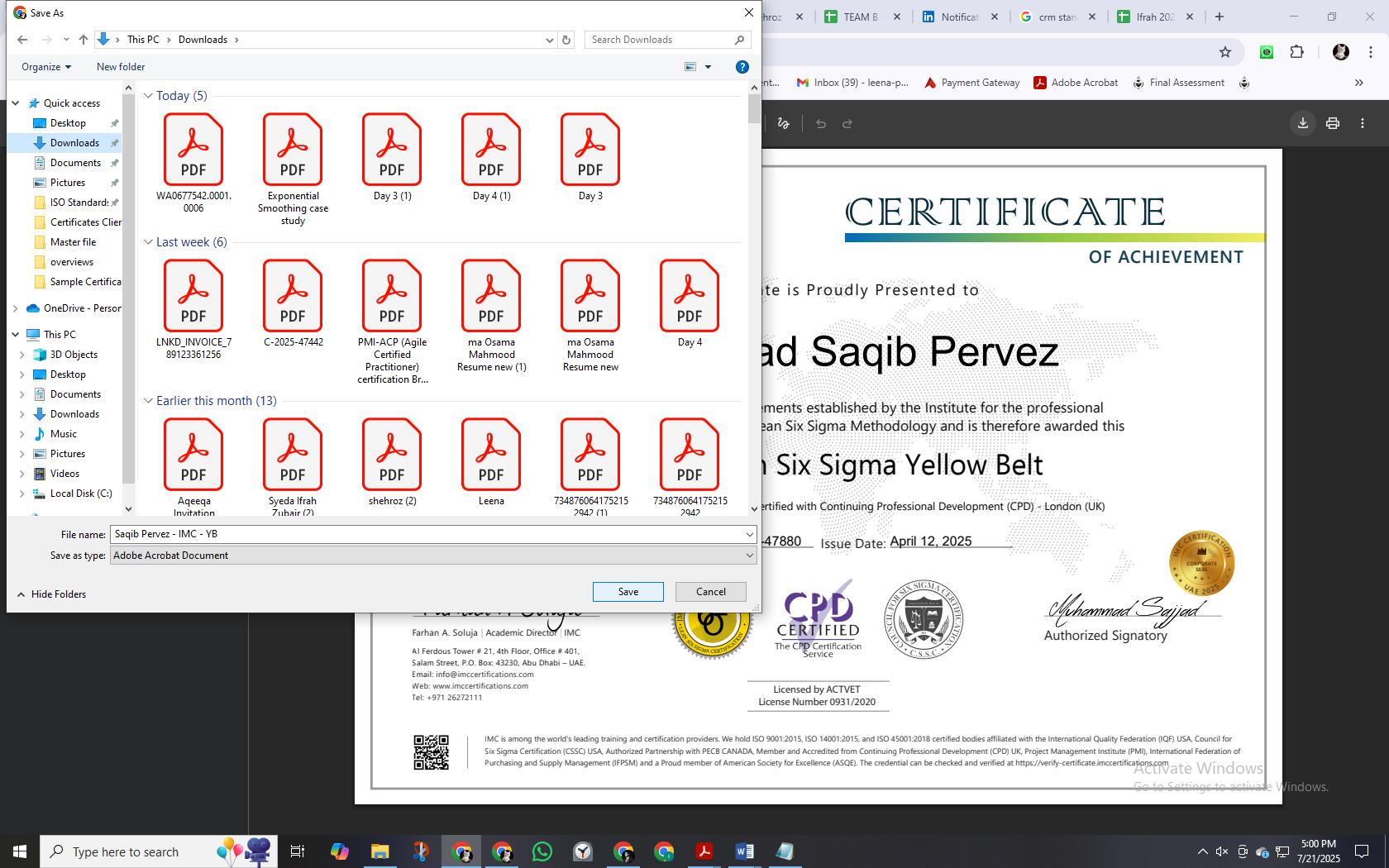Open the address bar path dropdown
The height and width of the screenshot is (868, 1389).
(x=550, y=40)
